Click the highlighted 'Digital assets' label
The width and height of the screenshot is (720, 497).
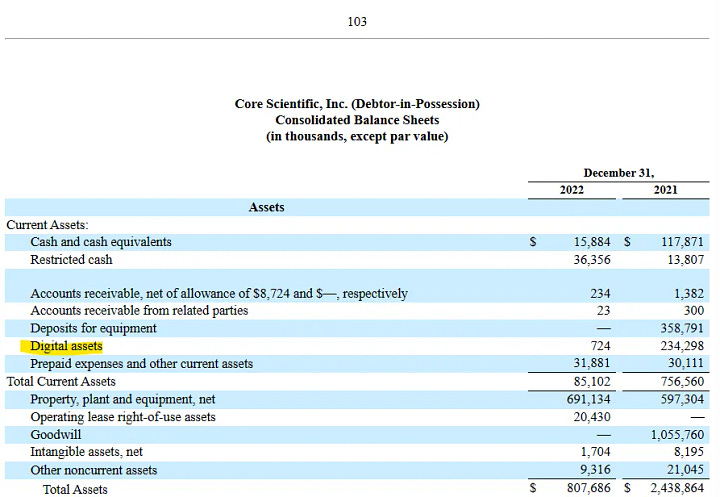(x=66, y=346)
